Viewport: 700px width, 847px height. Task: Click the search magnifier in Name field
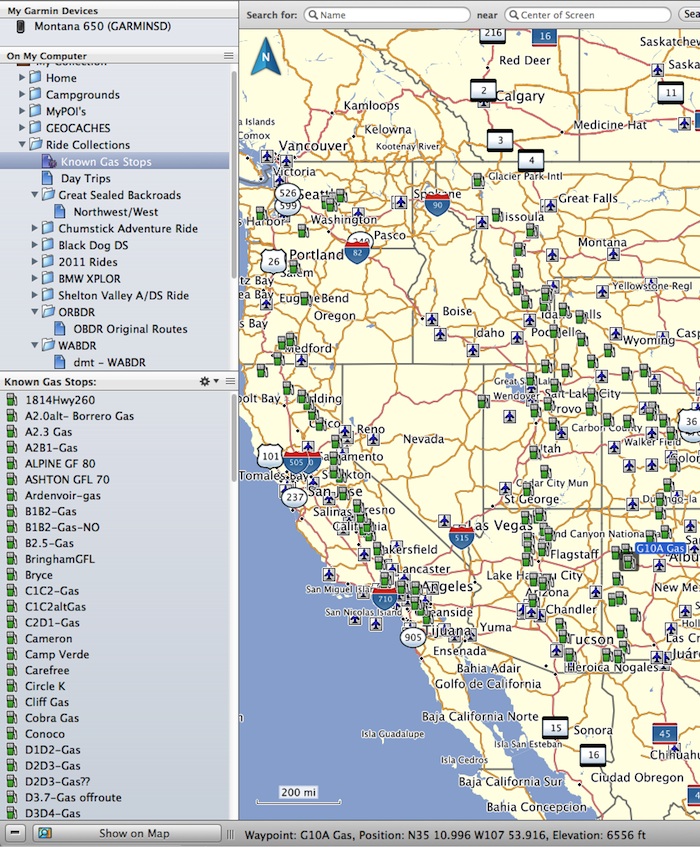(x=313, y=15)
